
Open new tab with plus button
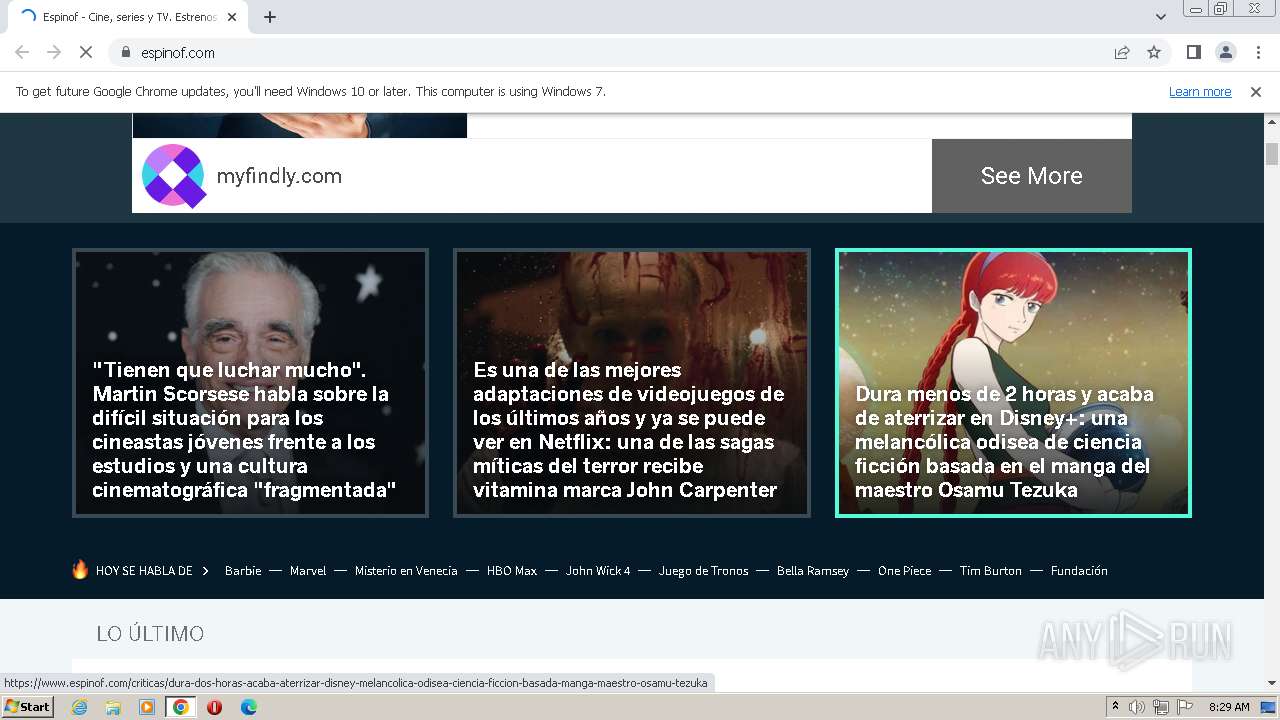270,17
